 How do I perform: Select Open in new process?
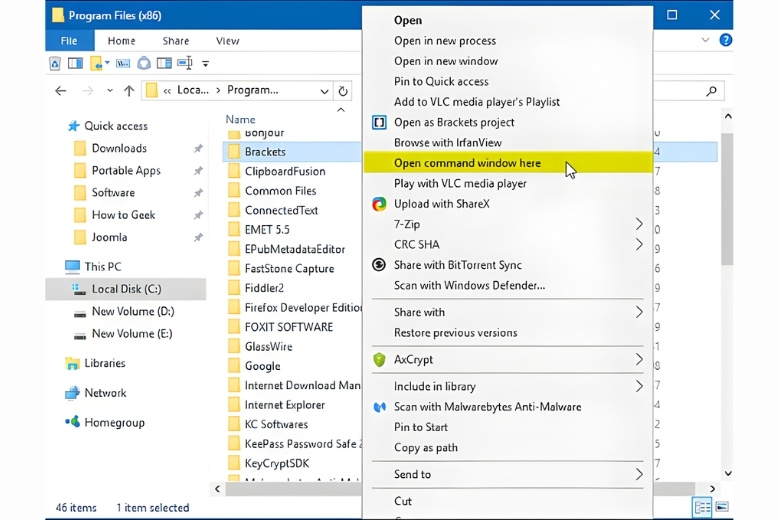(507, 41)
